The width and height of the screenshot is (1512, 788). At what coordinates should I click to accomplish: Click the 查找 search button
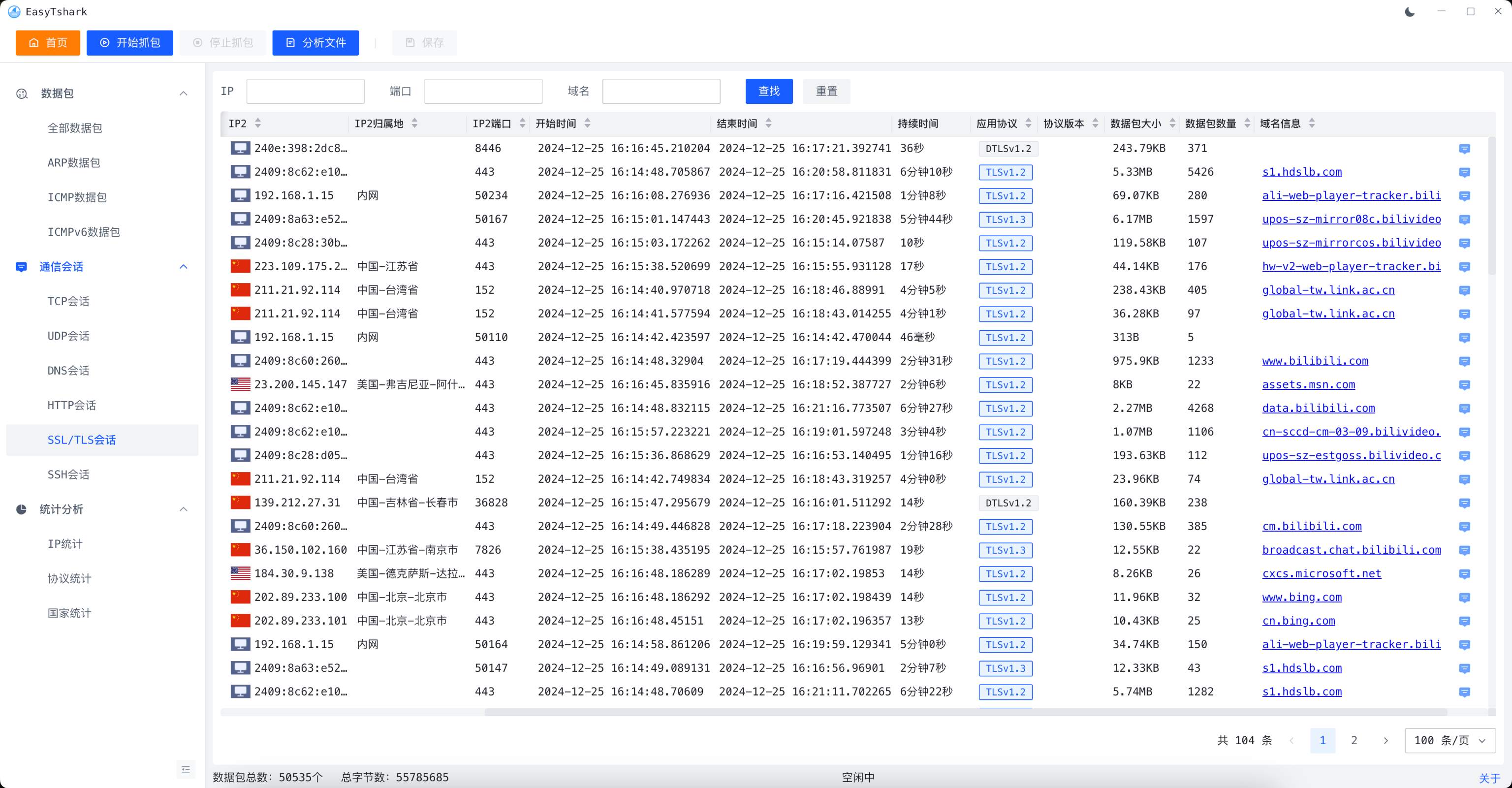769,91
